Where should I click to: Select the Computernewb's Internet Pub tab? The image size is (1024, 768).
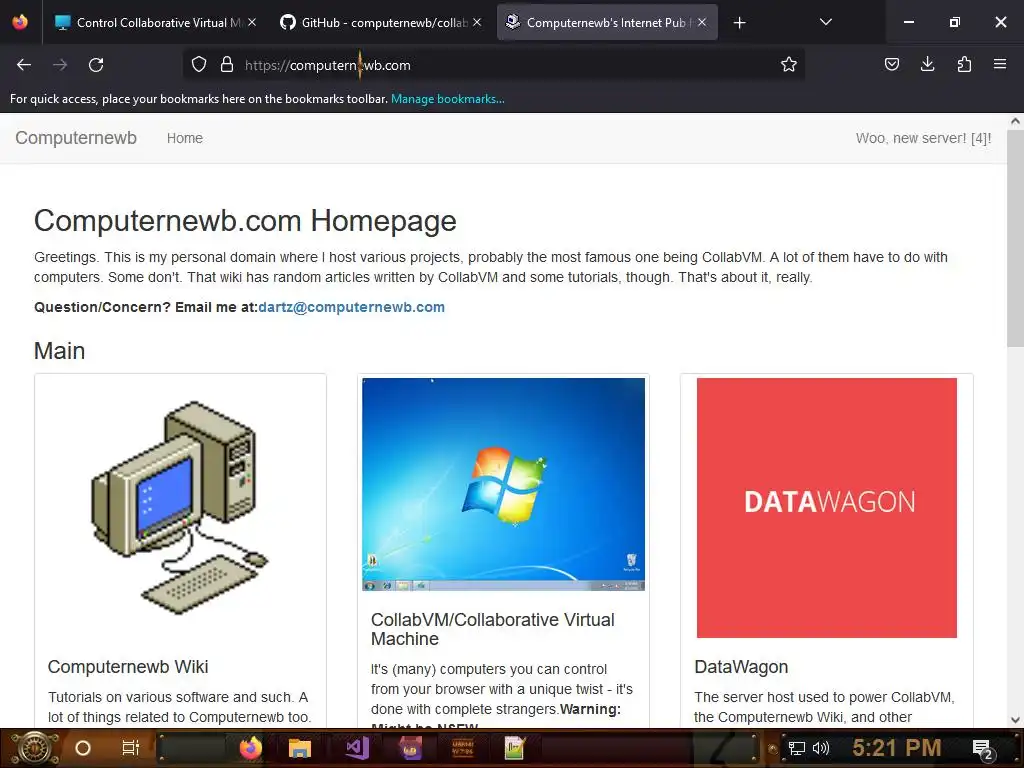pyautogui.click(x=607, y=23)
